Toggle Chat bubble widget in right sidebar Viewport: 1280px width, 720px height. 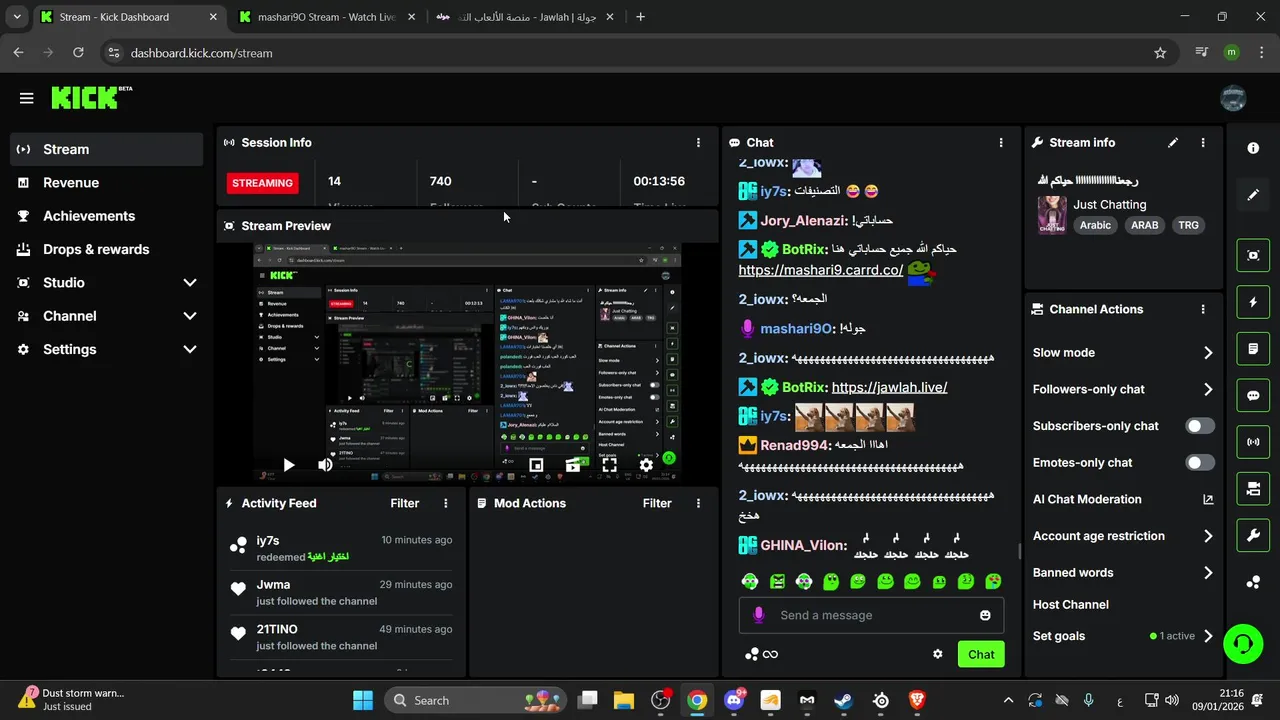(1253, 395)
